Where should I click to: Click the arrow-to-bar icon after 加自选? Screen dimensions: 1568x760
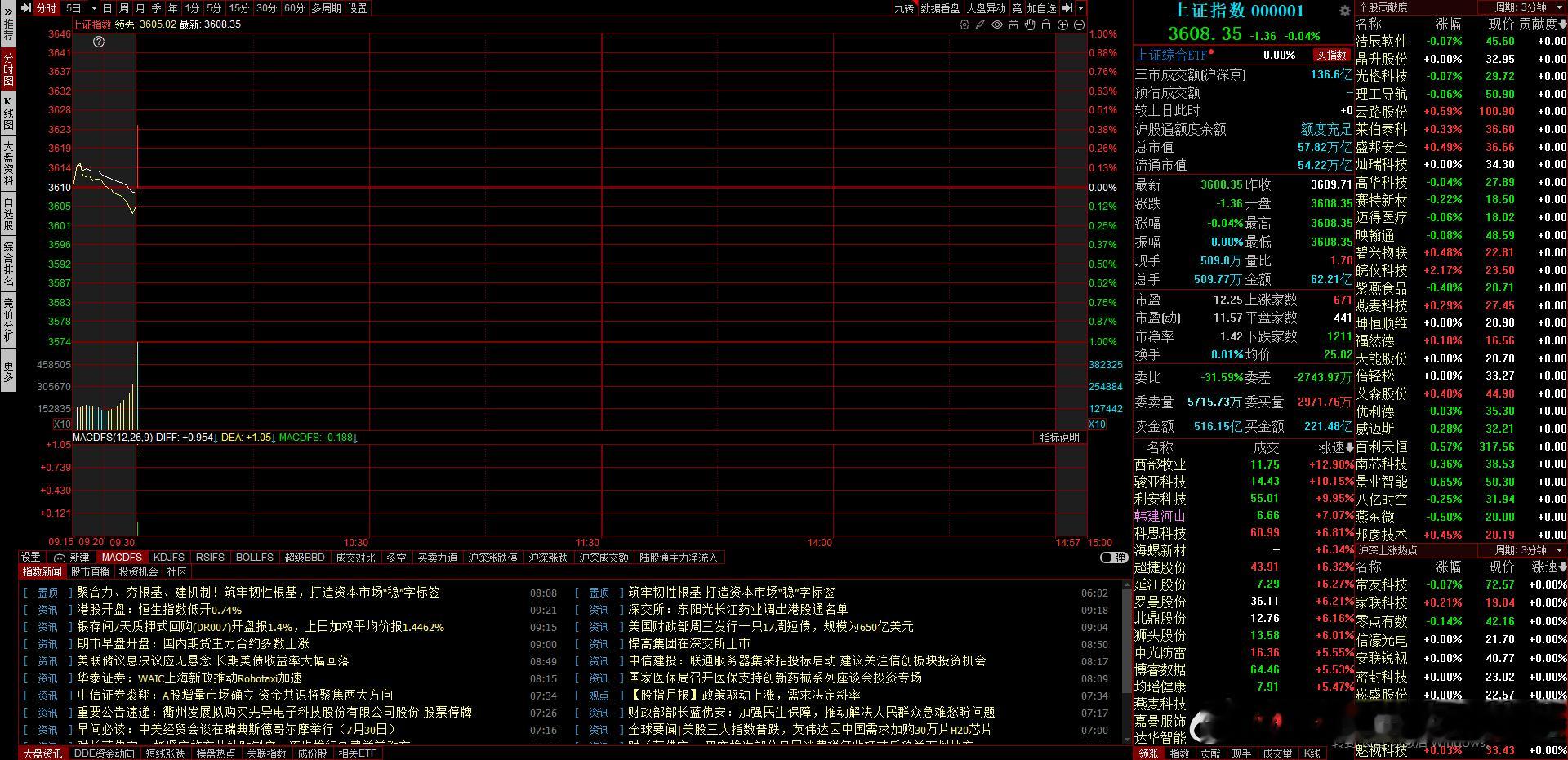pos(1067,8)
